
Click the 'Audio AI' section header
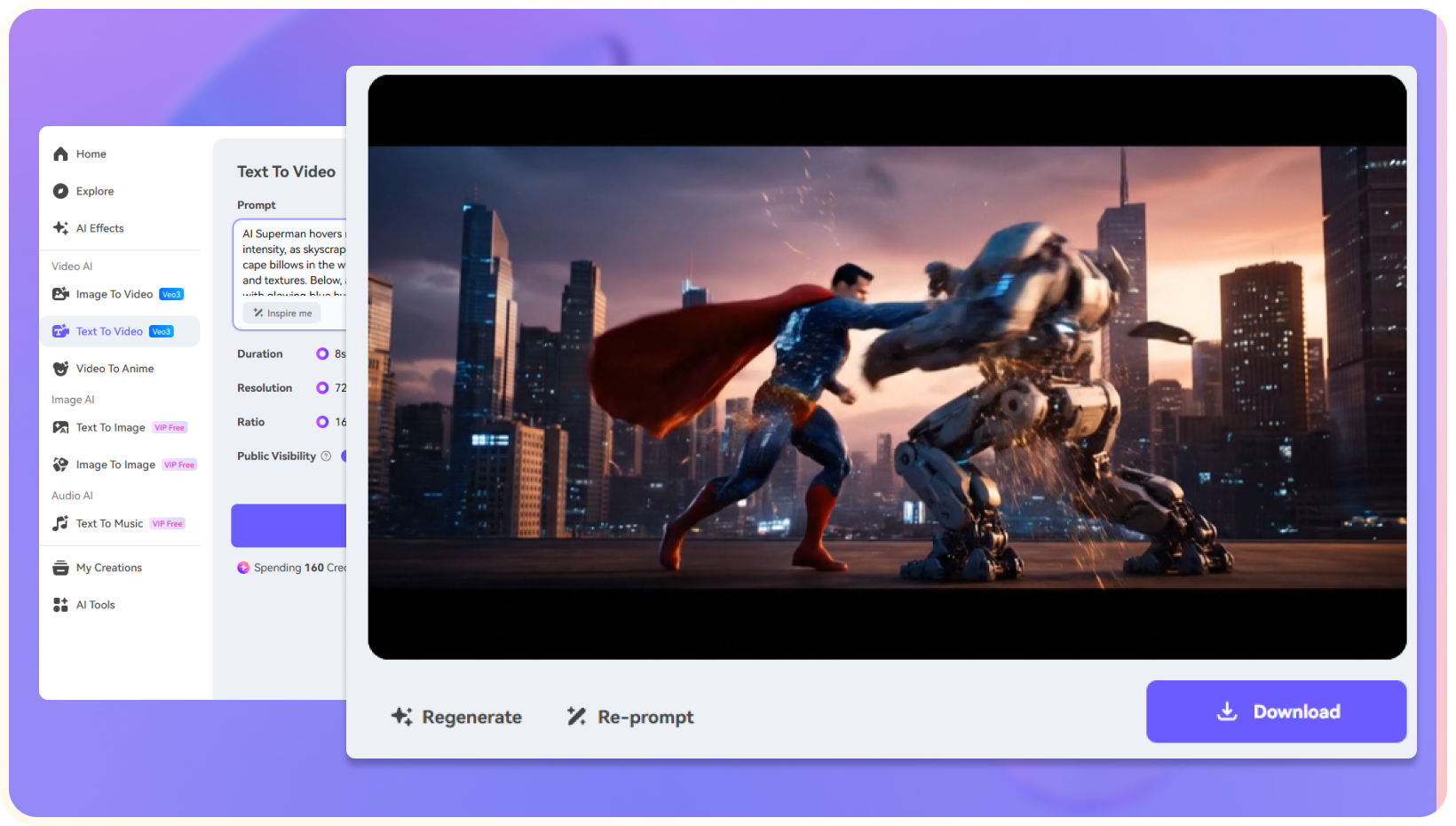[x=72, y=496]
